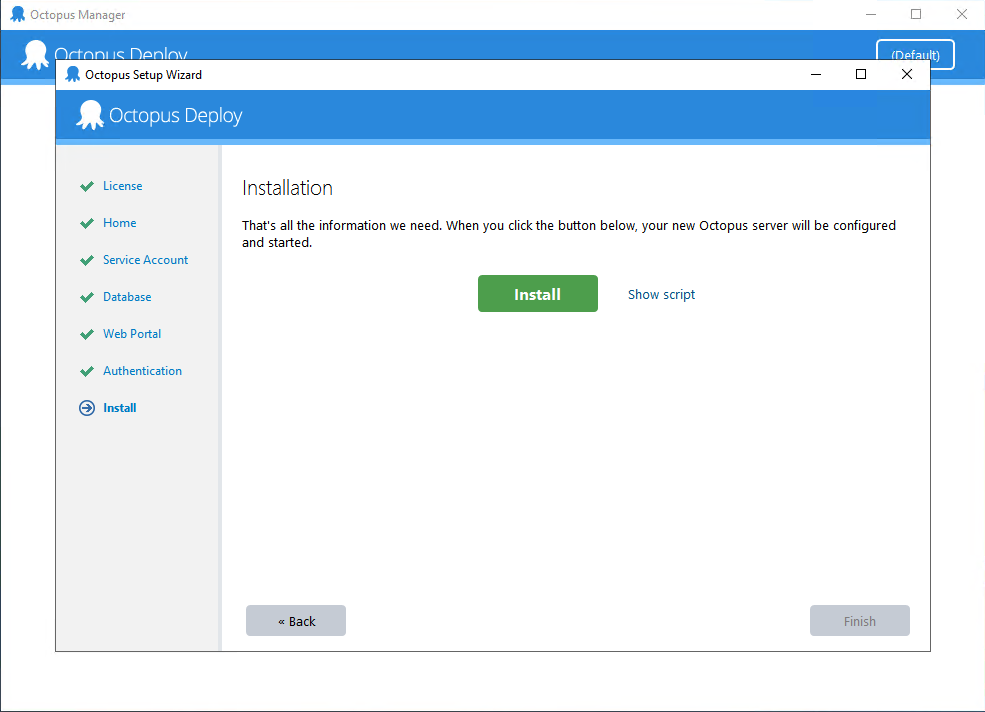Jump to the Authentication step
Screen dimensions: 985x712
click(143, 371)
